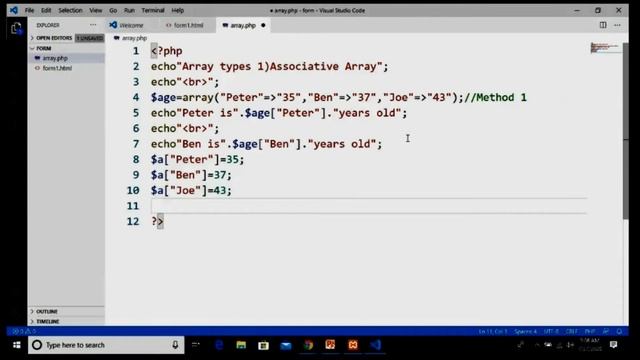The image size is (640, 360).
Task: Click the 1 UNSAVED badge
Action: pos(90,38)
